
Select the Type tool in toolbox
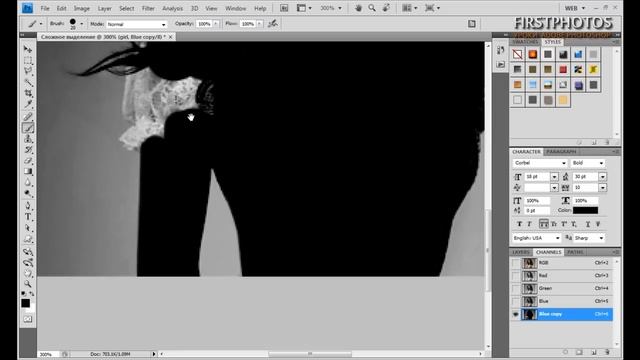[28, 217]
